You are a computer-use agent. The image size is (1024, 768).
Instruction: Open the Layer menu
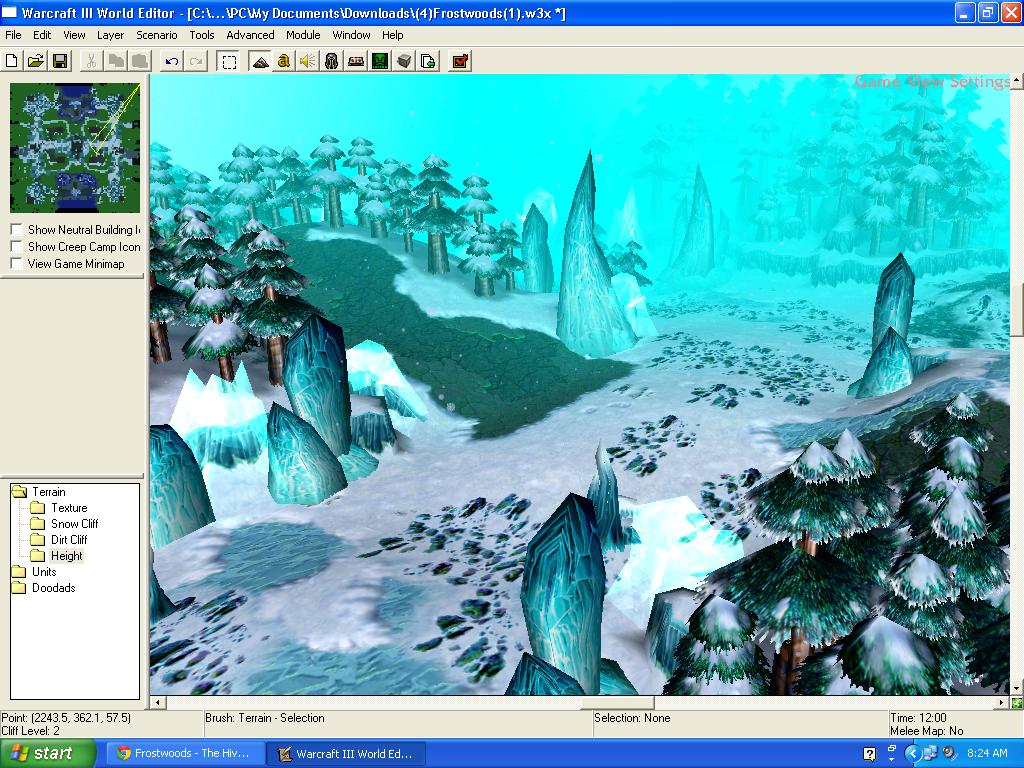coord(110,35)
